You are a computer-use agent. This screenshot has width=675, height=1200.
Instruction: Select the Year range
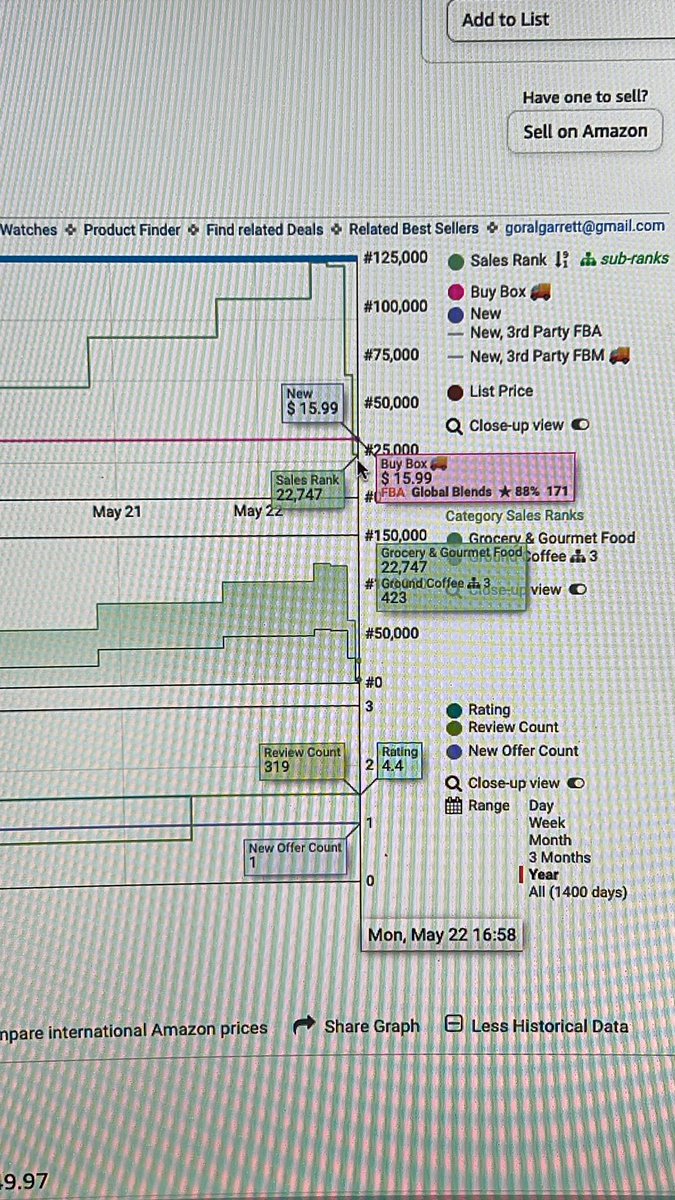[544, 874]
